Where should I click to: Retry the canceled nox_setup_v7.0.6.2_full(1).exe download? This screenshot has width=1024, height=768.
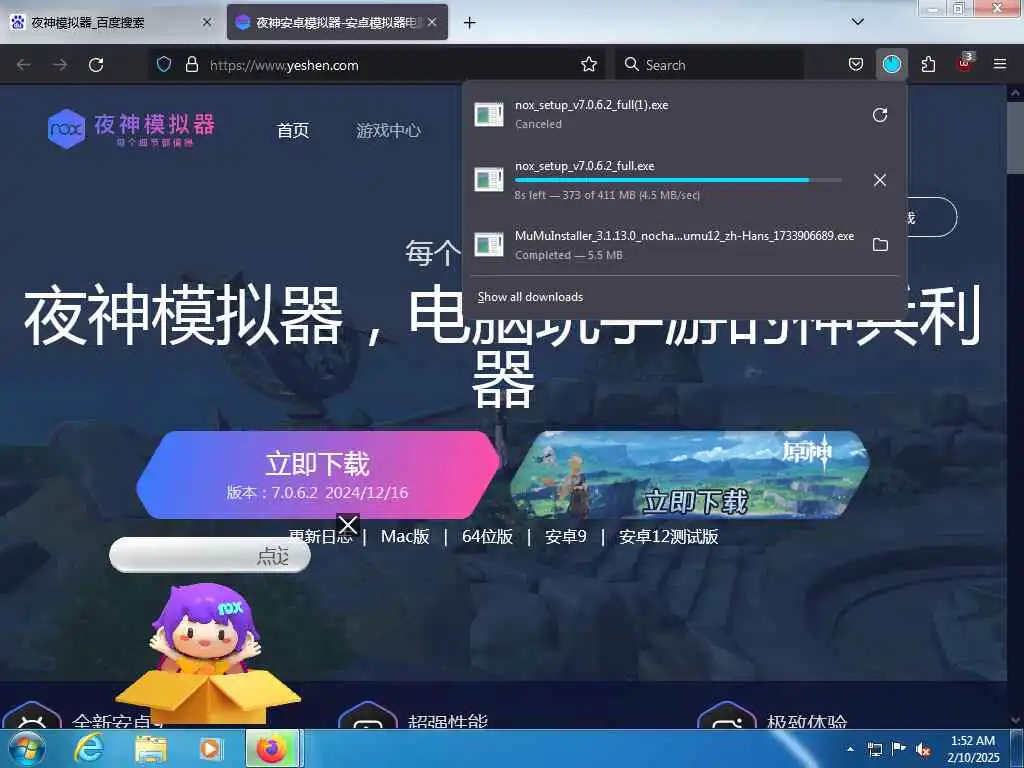(x=880, y=115)
